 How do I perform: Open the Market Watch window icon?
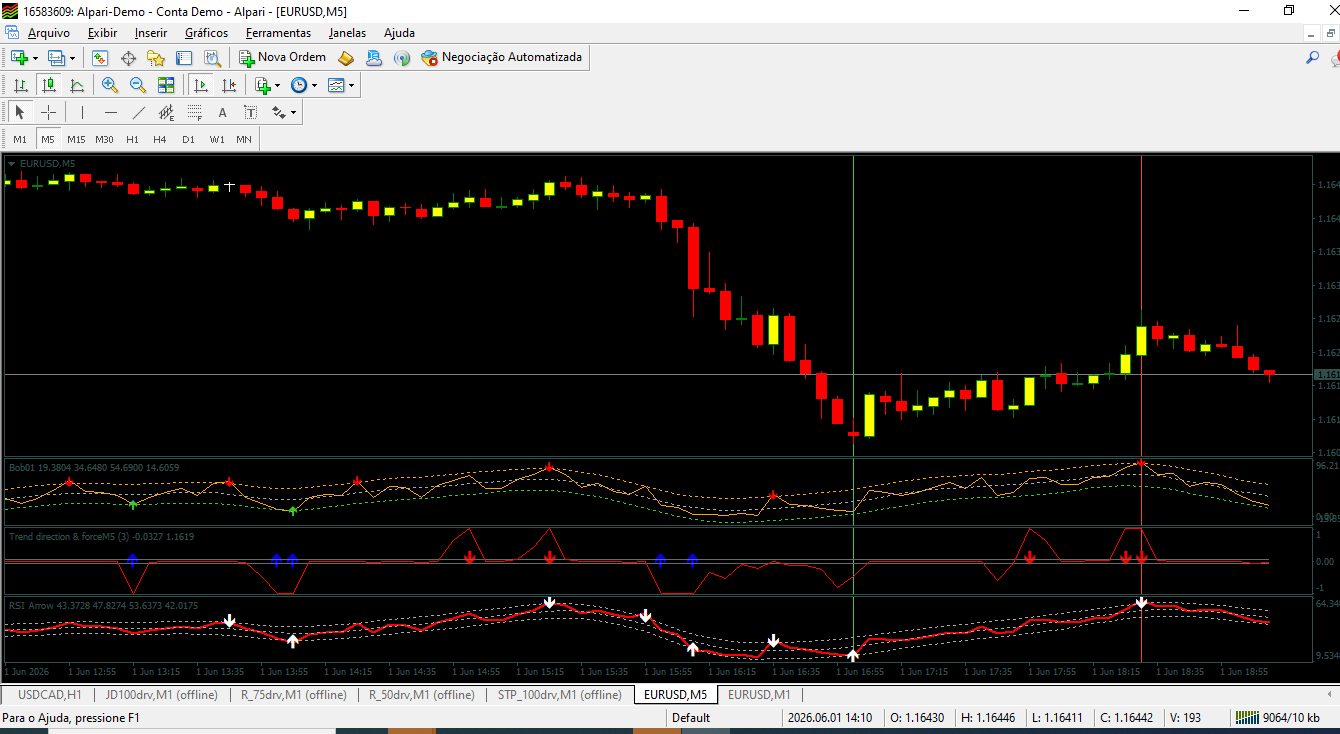[x=100, y=58]
